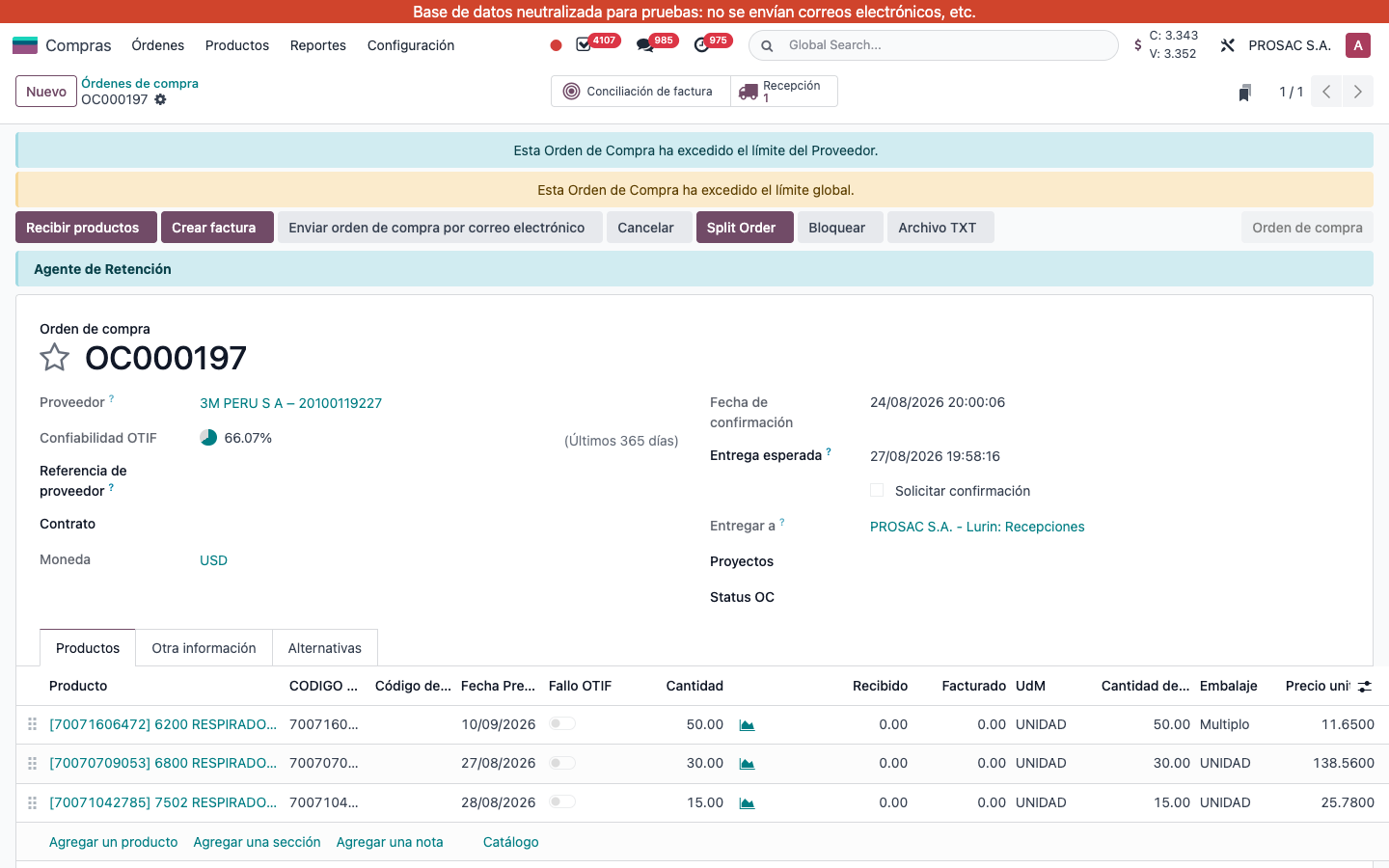Click Agregar una nota link
Viewport: 1389px width, 868px height.
(390, 842)
